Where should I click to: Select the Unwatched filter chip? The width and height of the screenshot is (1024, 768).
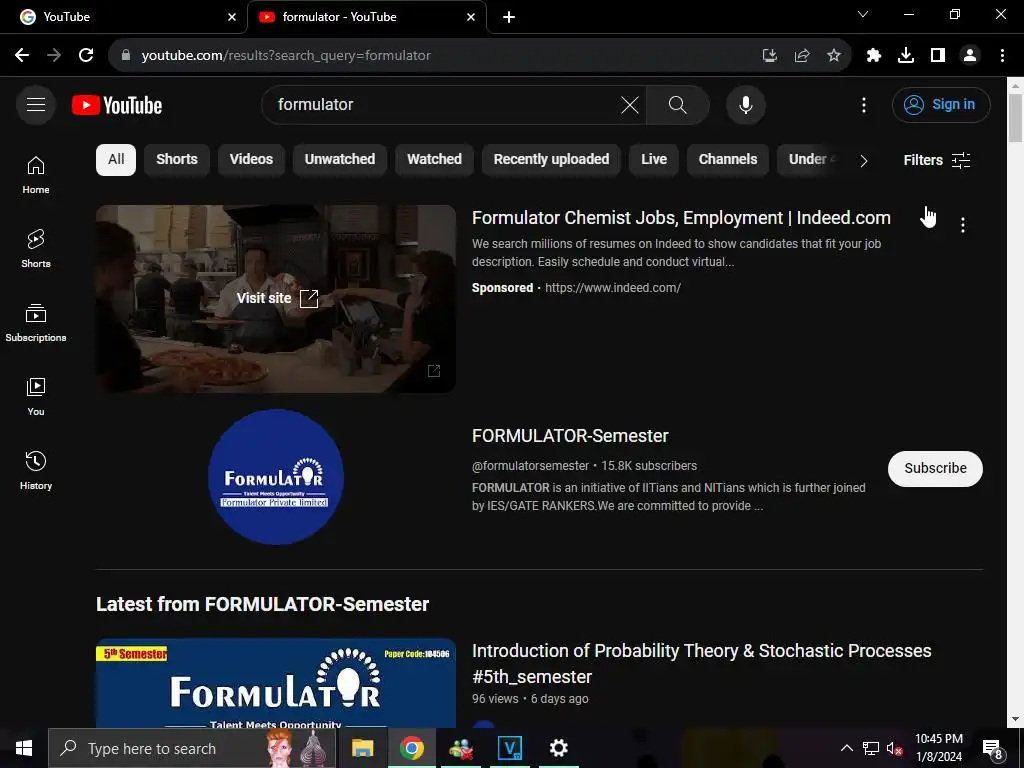point(340,159)
